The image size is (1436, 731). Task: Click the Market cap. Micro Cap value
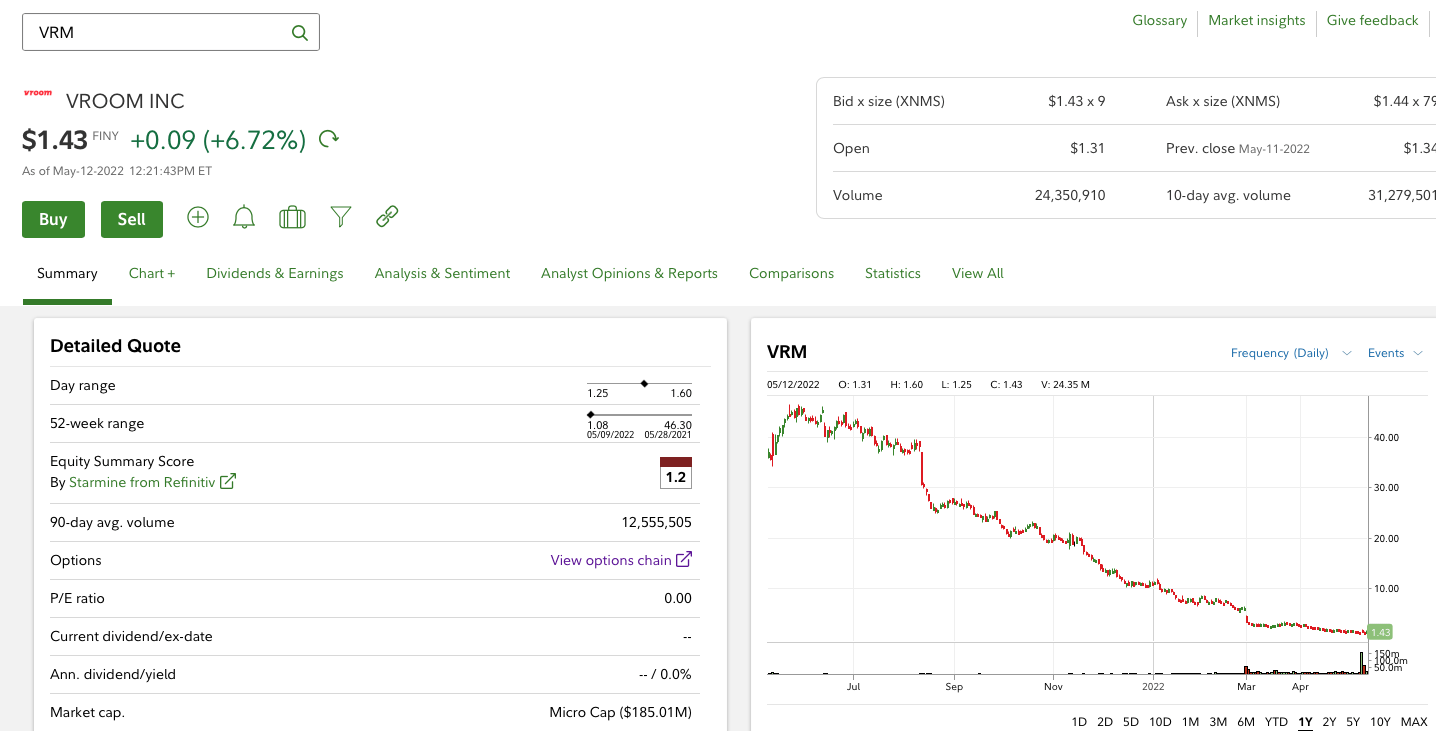click(620, 713)
